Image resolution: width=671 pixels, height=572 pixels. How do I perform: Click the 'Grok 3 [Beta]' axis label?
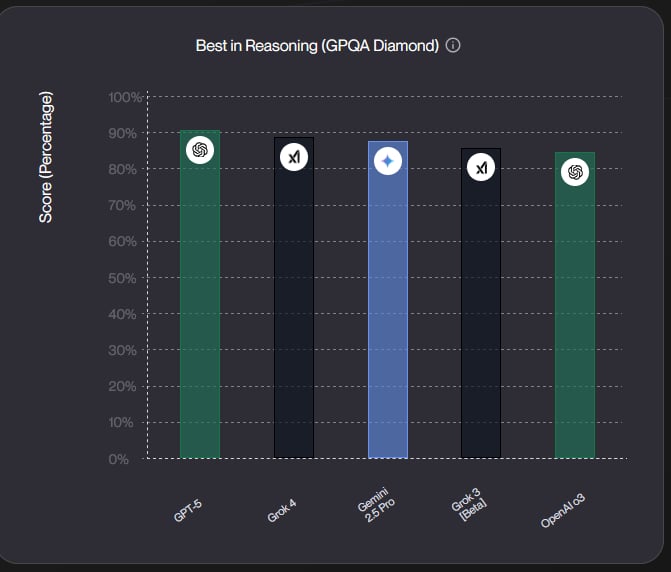(469, 505)
